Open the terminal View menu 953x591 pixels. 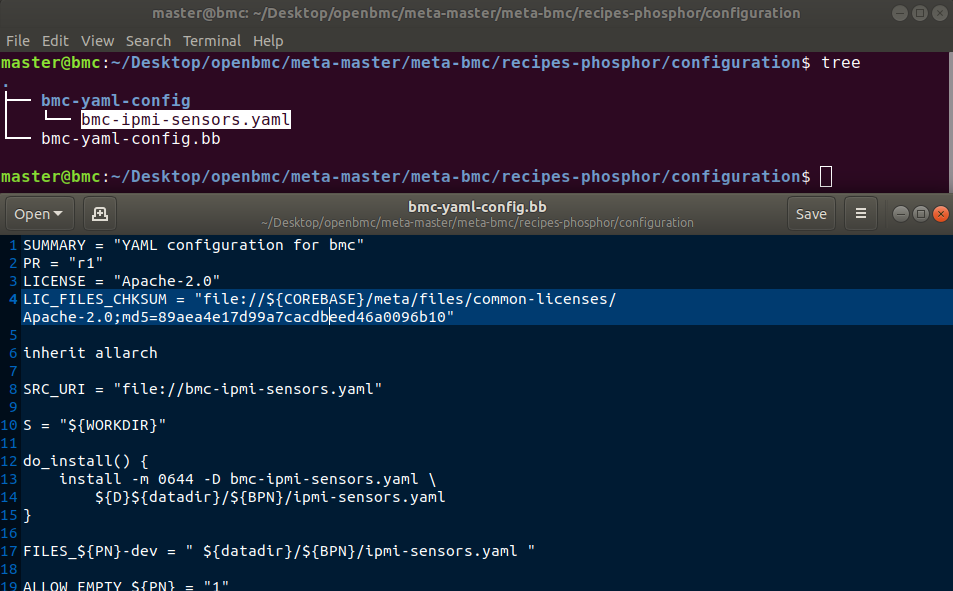(97, 40)
